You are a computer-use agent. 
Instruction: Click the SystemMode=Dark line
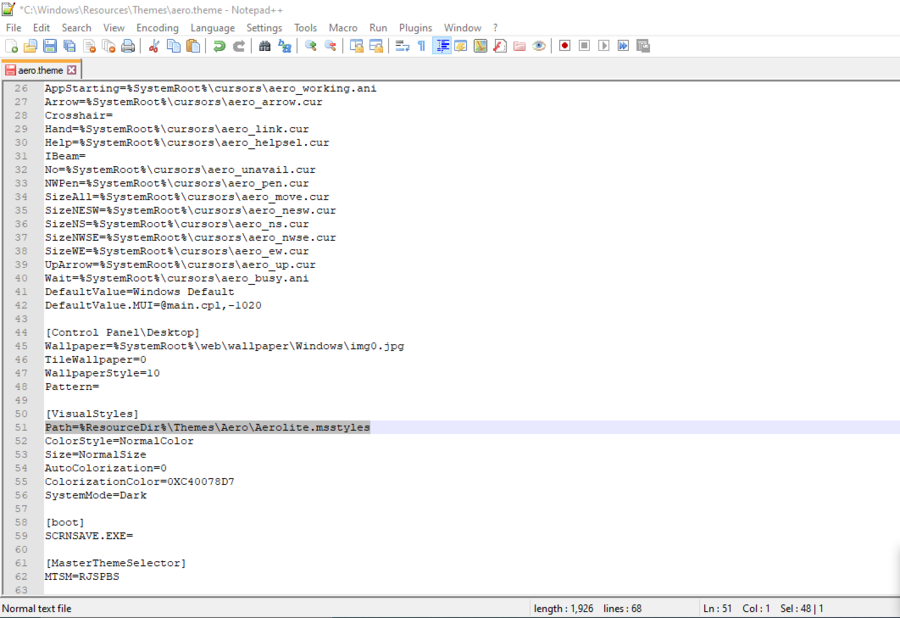tap(96, 495)
